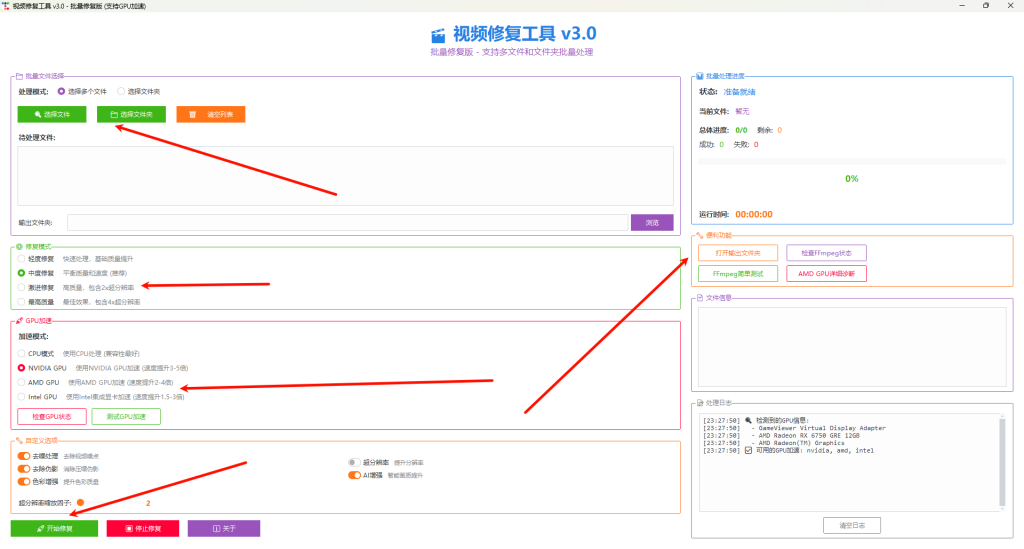Disable the 去噪处理 toggle switch

tap(24, 456)
